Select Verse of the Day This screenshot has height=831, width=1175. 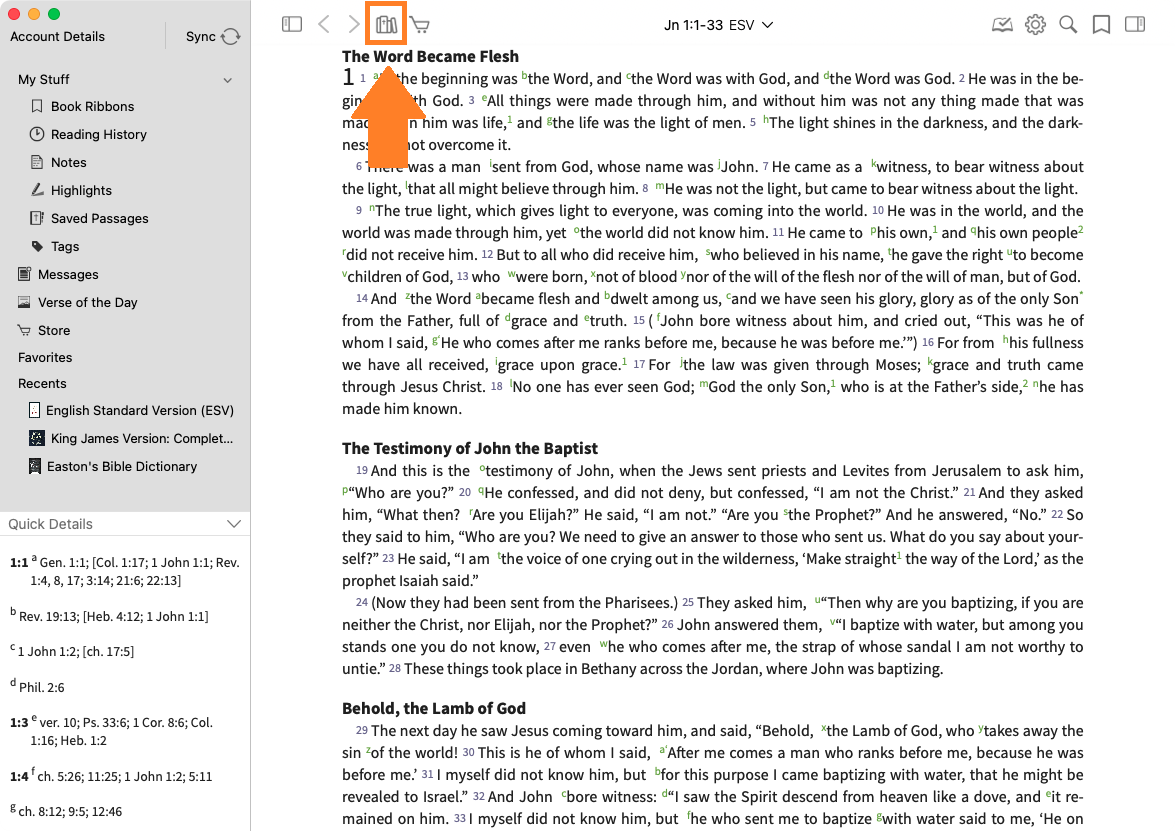(x=87, y=302)
